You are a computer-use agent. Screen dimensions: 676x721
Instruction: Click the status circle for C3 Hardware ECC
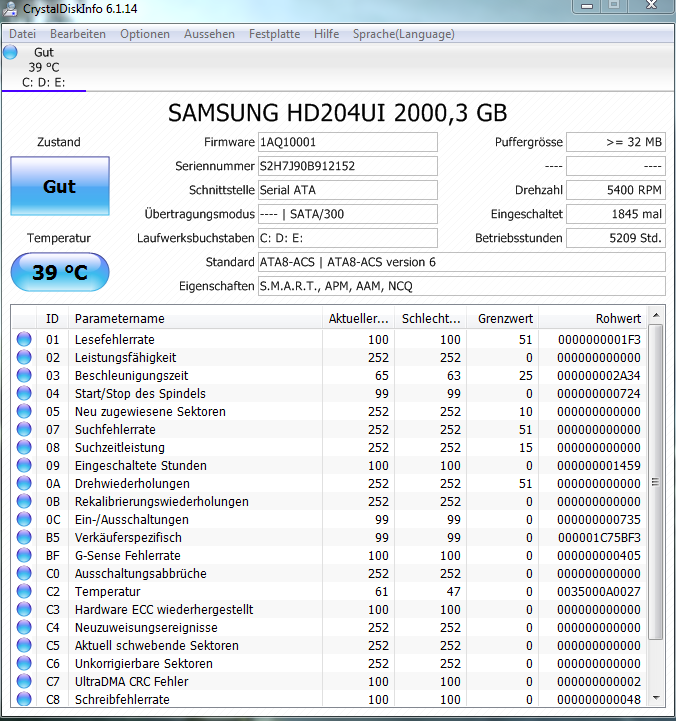[24, 609]
